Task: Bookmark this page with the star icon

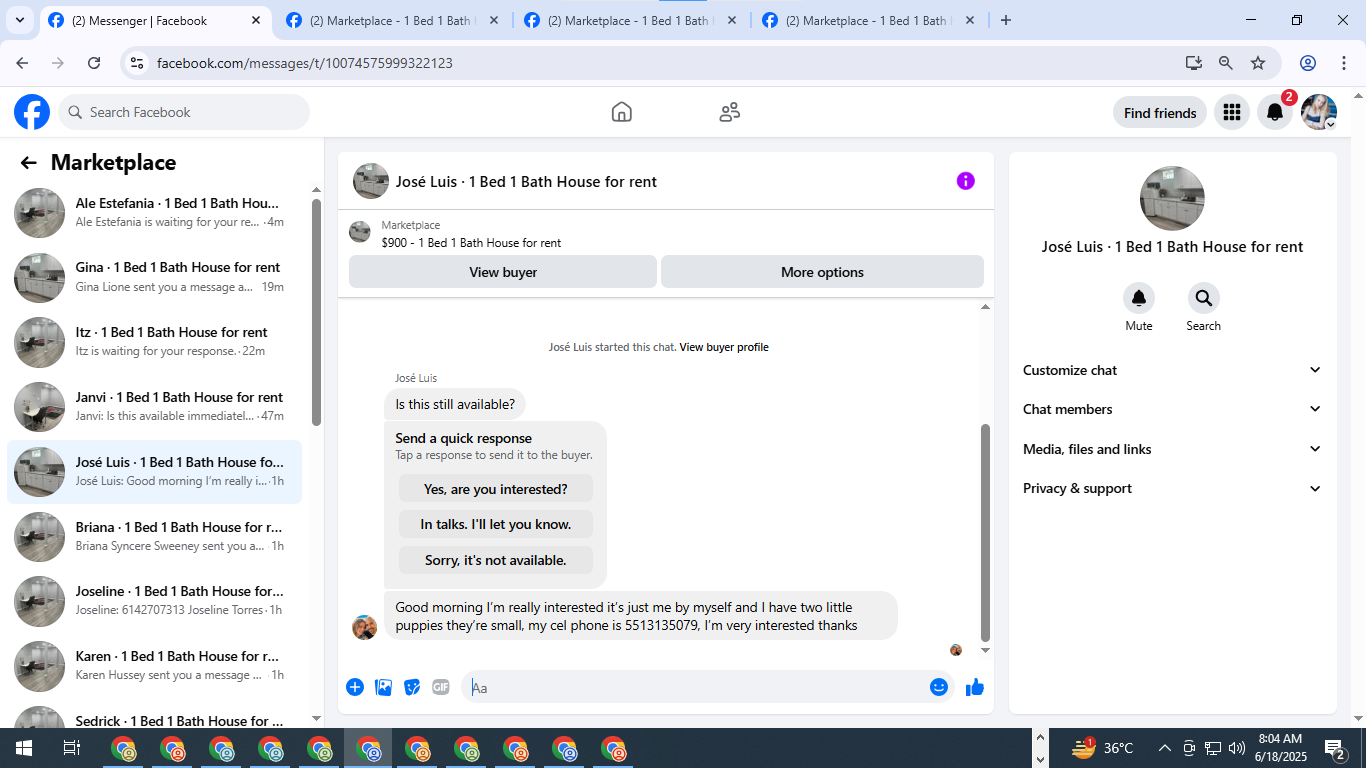Action: click(1258, 63)
